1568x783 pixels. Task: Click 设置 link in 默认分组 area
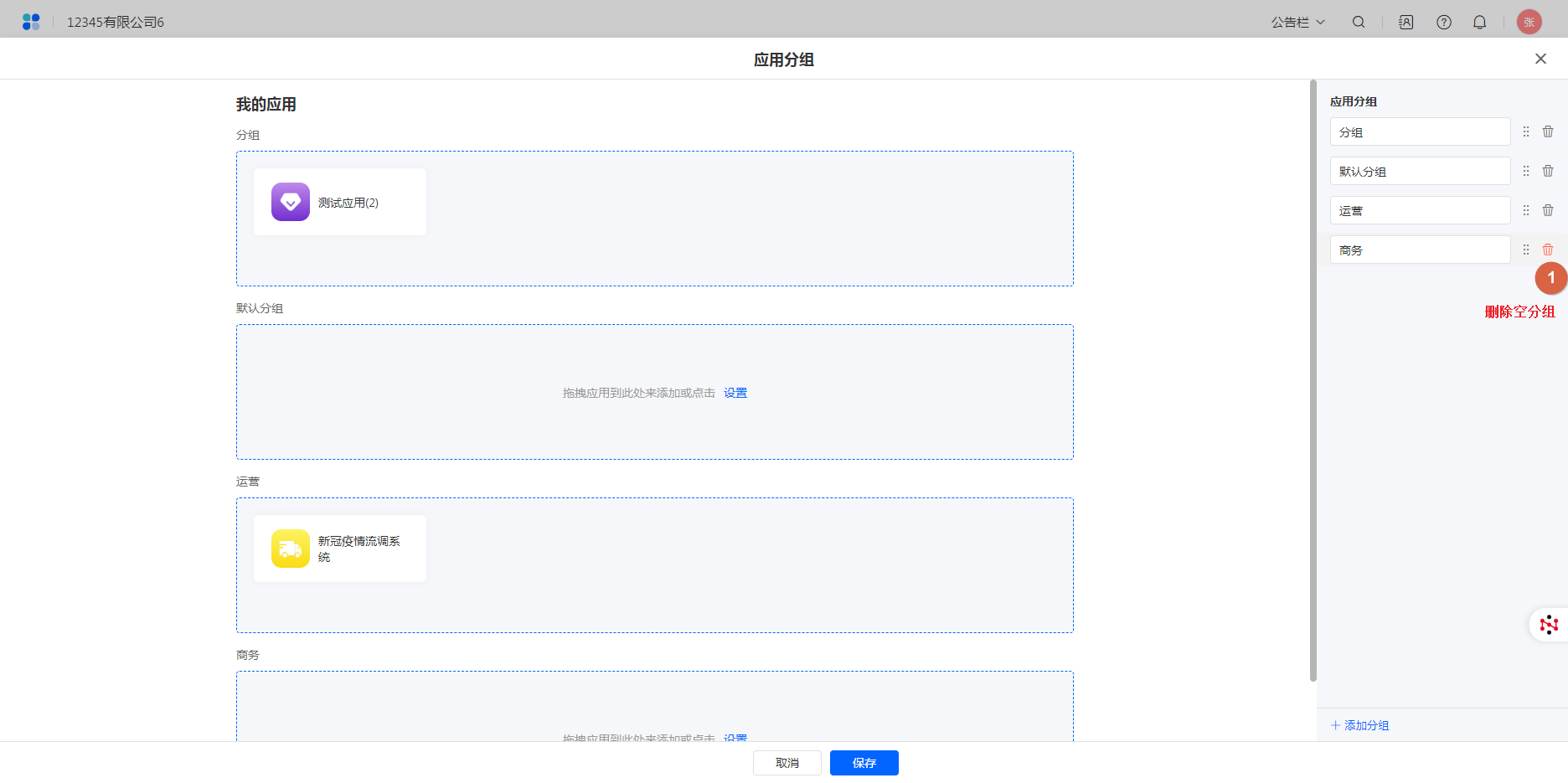pos(735,393)
